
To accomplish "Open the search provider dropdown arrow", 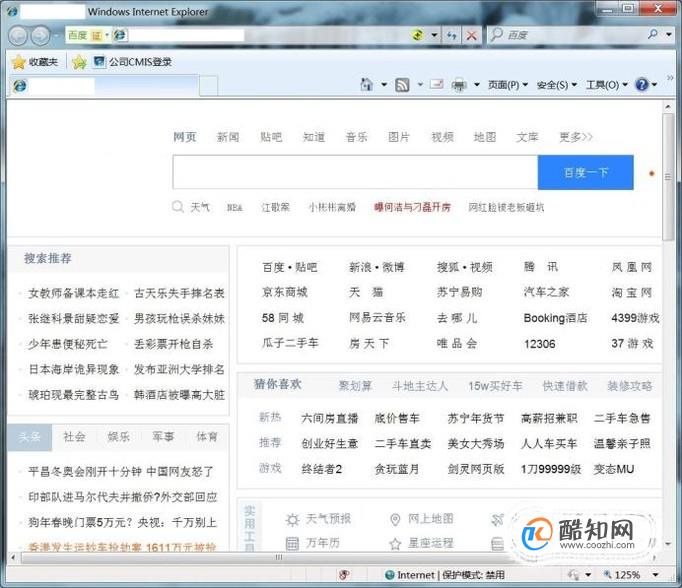I will click(x=669, y=34).
